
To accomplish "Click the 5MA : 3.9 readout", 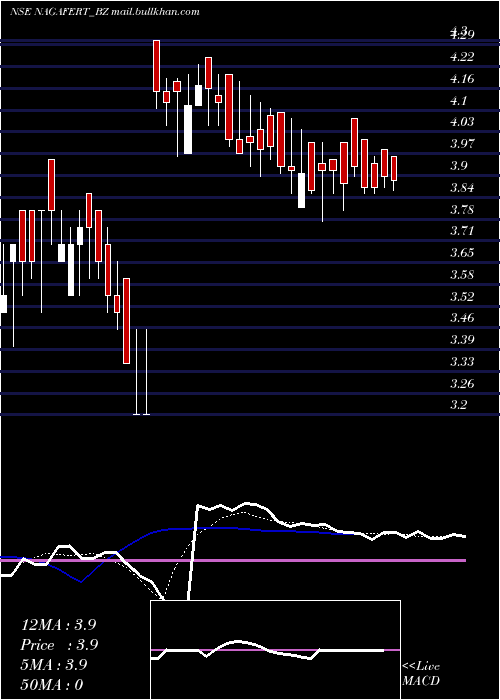I will [54, 665].
